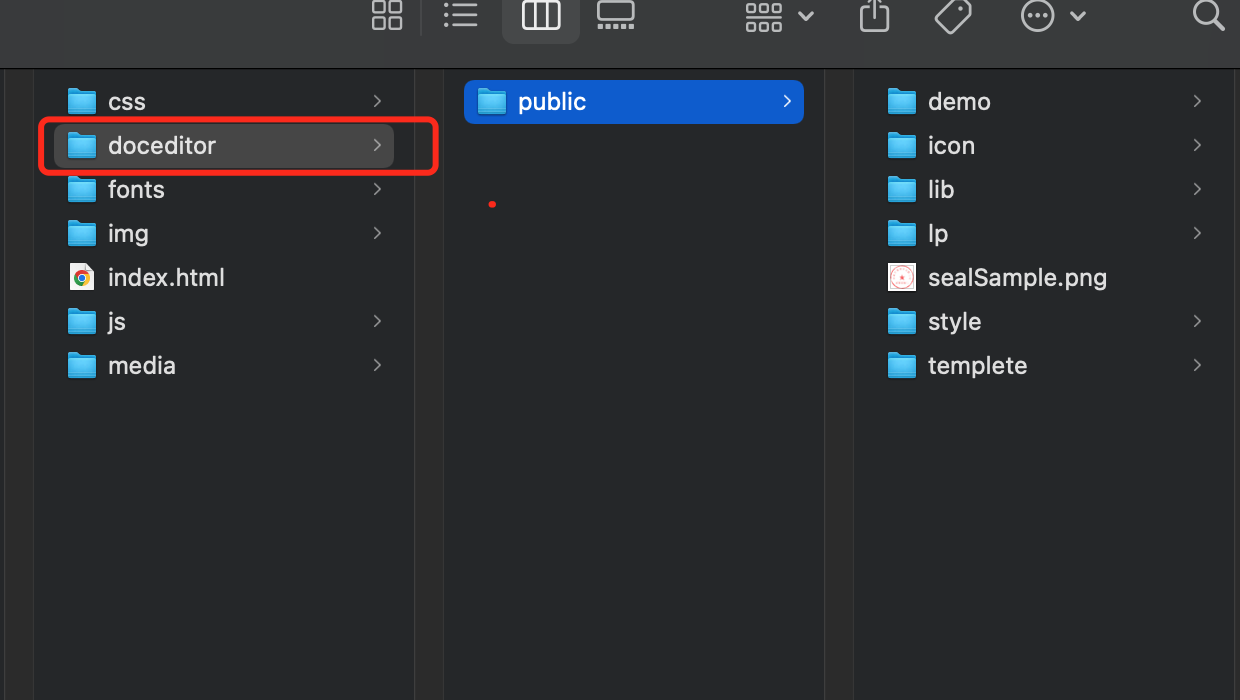Select the templete folder
The width and height of the screenshot is (1240, 700).
977,366
